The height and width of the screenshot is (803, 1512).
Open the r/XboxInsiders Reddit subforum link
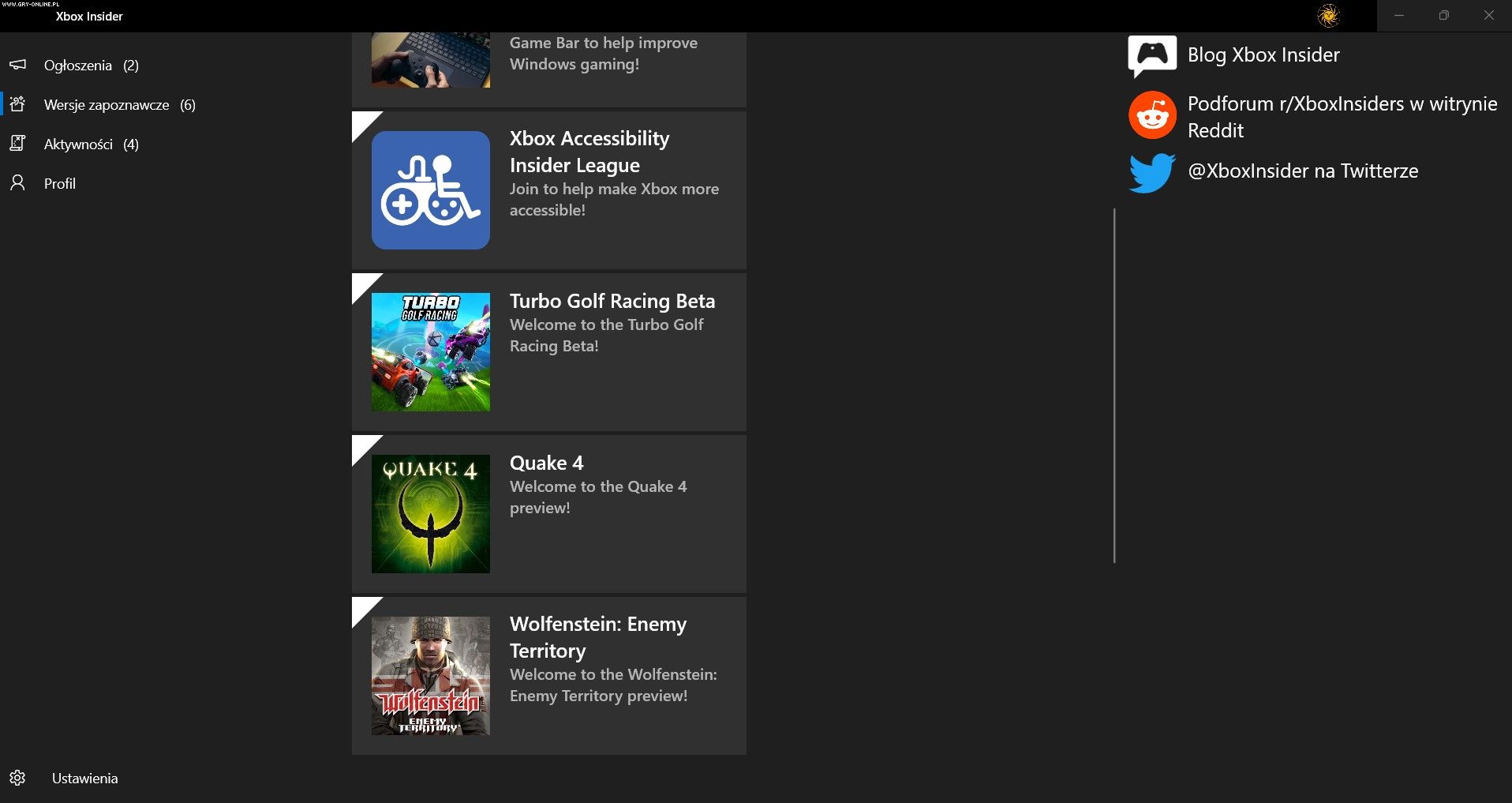pyautogui.click(x=1342, y=117)
